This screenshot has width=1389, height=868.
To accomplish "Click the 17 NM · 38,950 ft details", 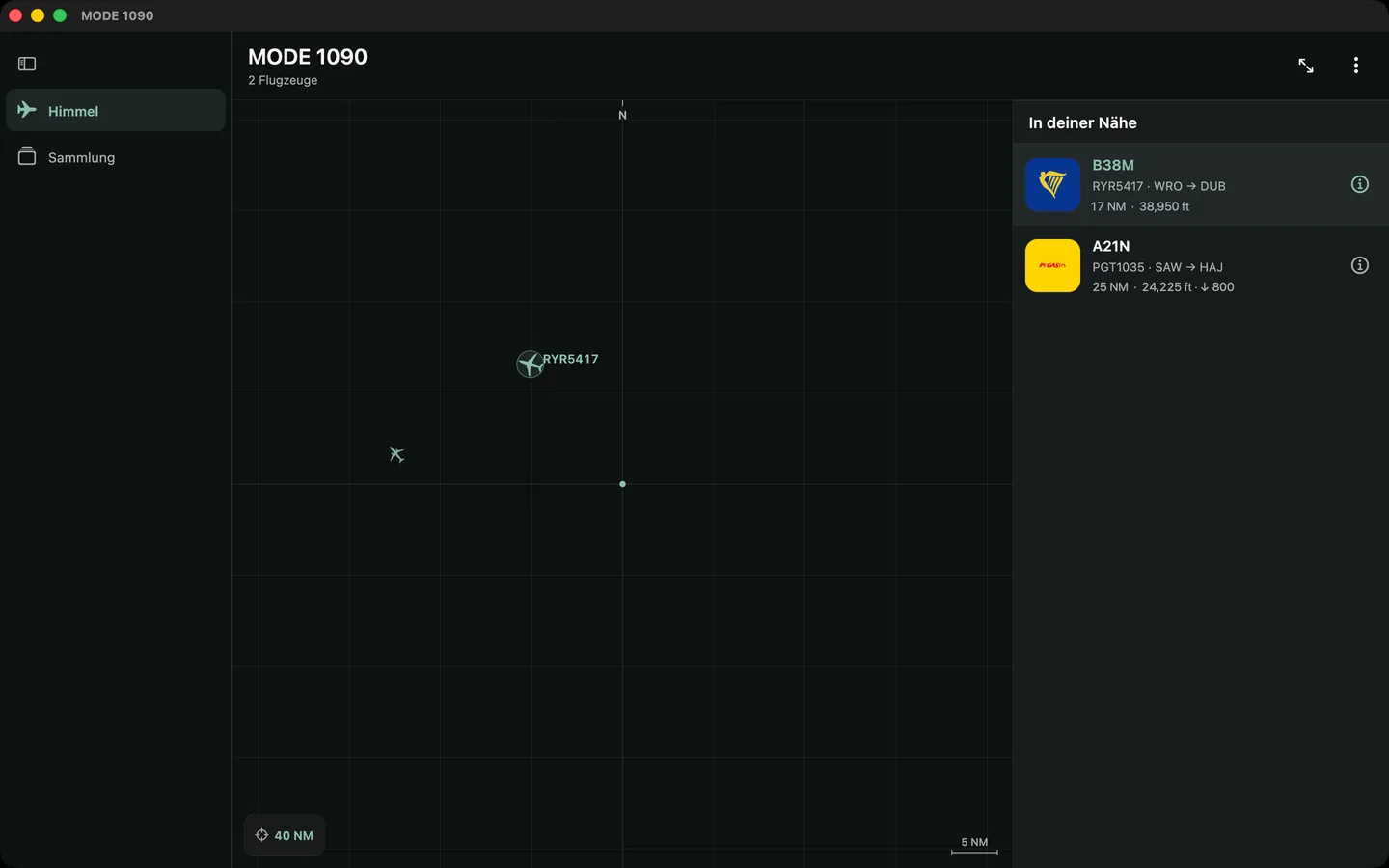I will coord(1140,206).
